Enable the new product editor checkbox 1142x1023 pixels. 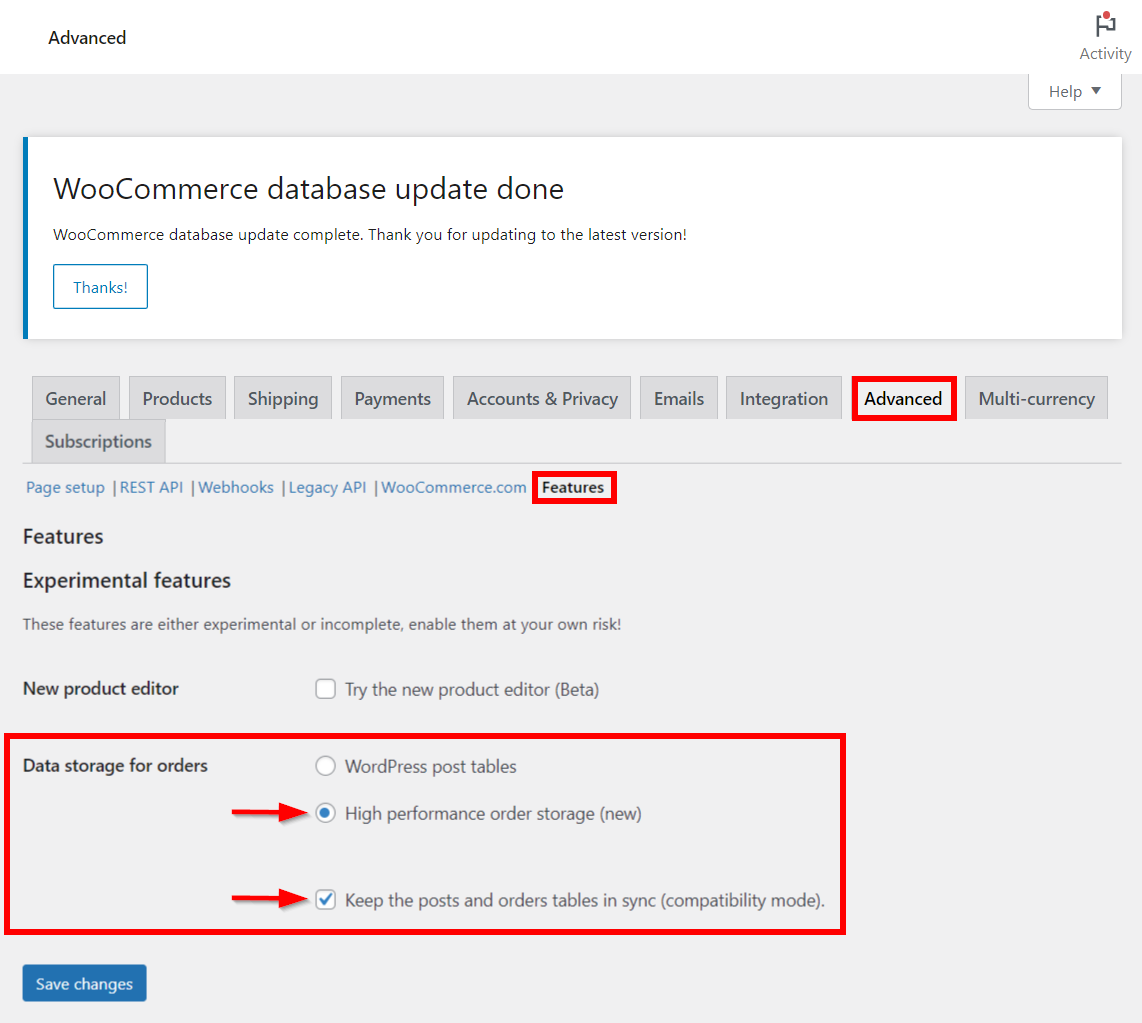(x=325, y=689)
